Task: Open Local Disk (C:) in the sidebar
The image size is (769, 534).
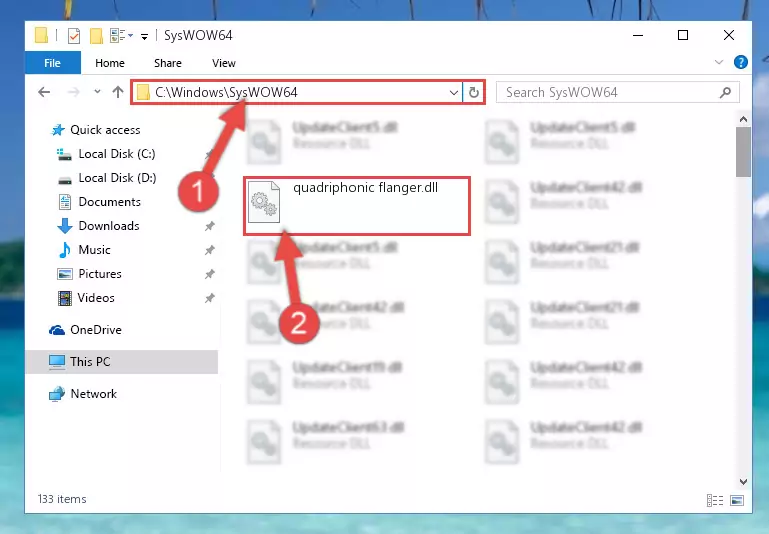Action: tap(117, 153)
